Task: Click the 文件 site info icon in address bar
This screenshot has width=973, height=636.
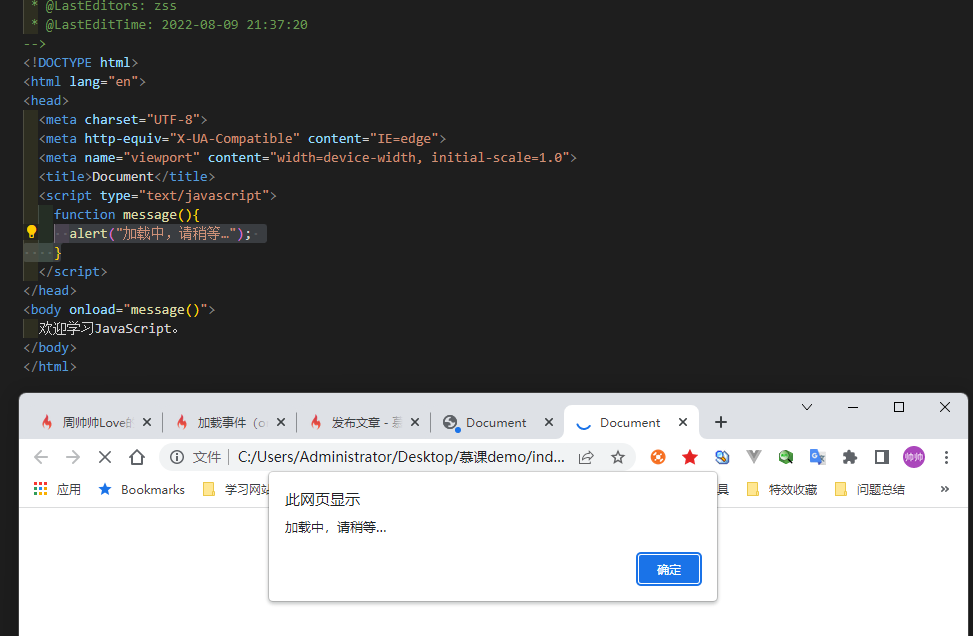Action: tap(177, 457)
